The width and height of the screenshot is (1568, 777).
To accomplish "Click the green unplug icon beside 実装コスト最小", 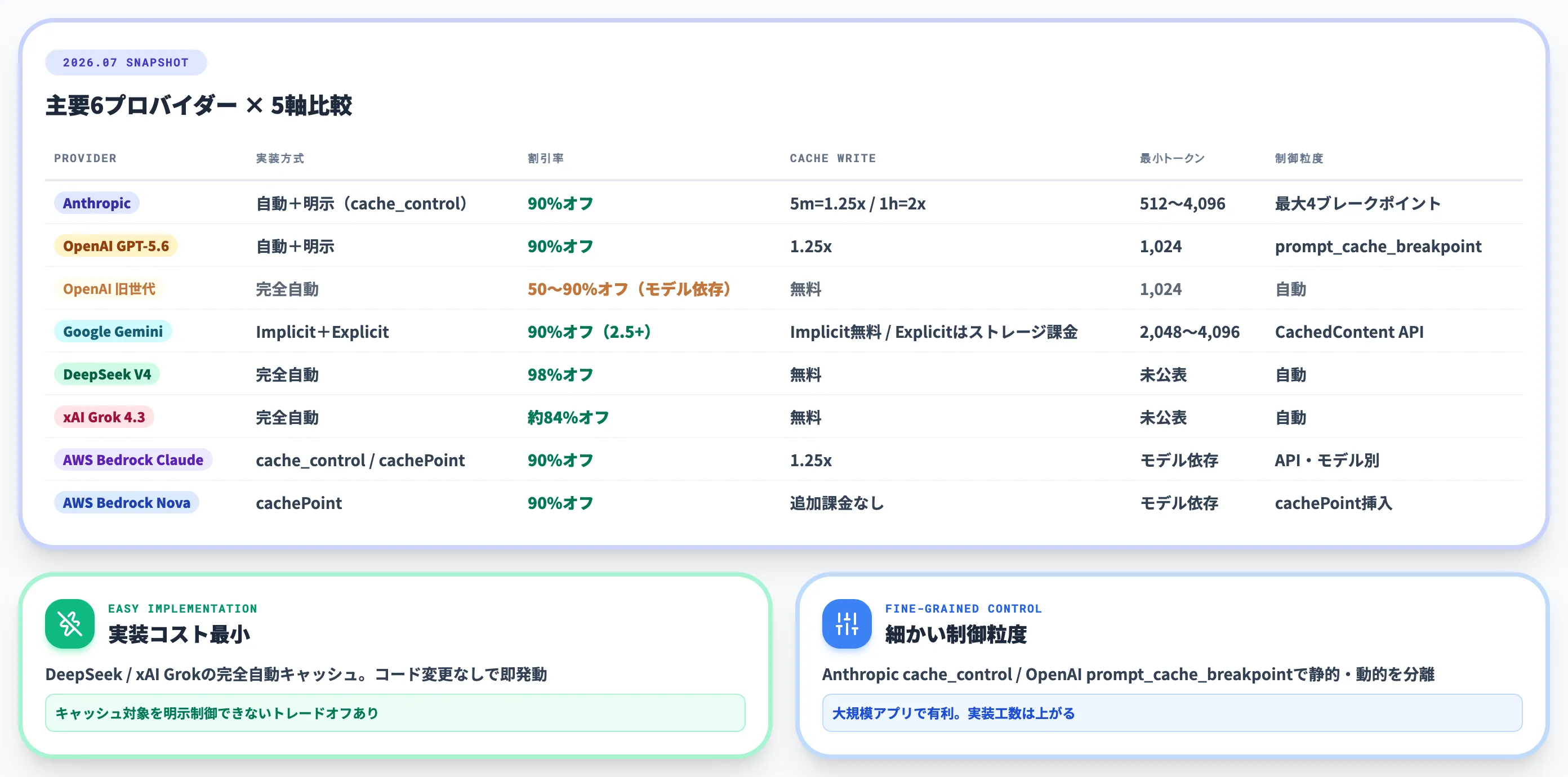I will [x=69, y=623].
